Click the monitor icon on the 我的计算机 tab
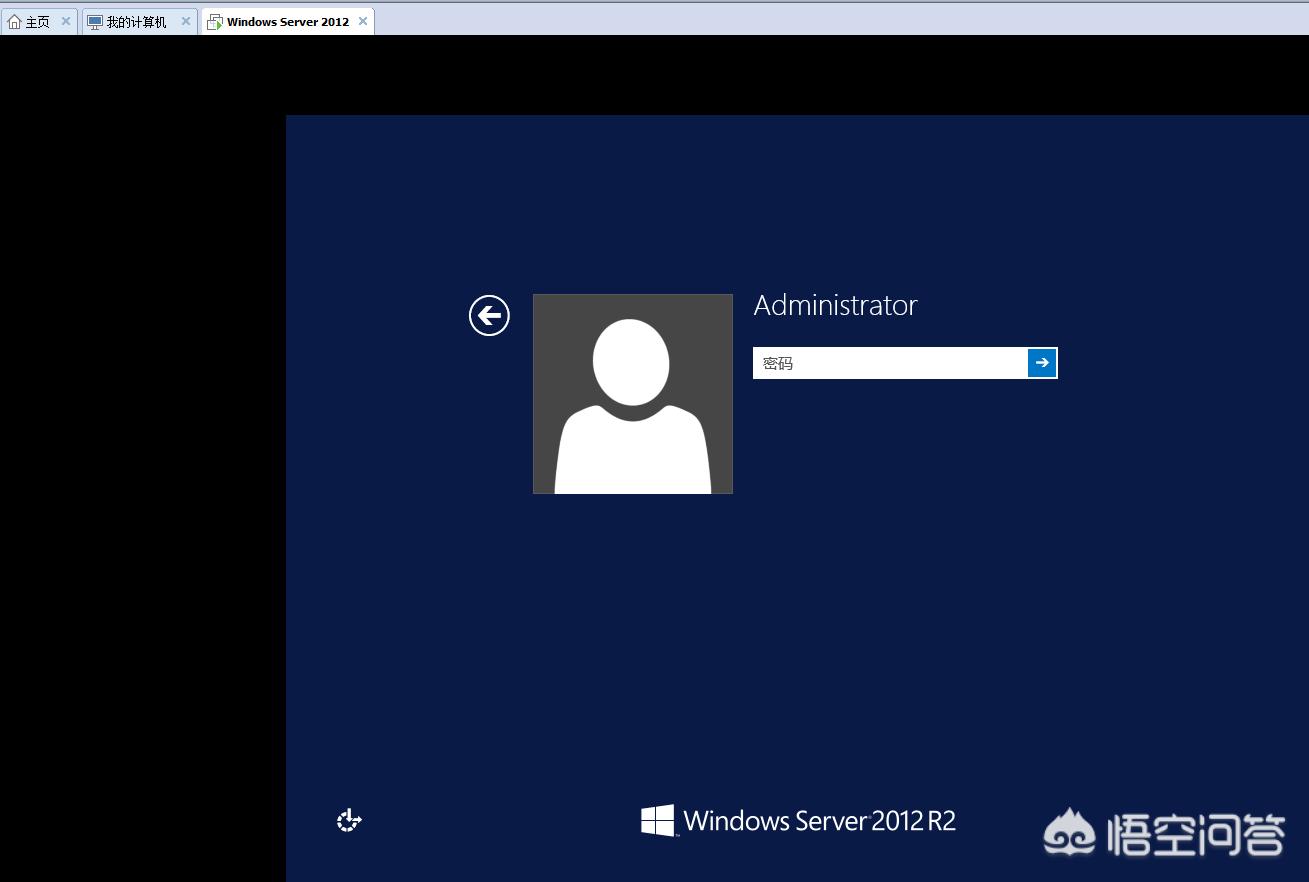The height and width of the screenshot is (882, 1309). [x=95, y=22]
